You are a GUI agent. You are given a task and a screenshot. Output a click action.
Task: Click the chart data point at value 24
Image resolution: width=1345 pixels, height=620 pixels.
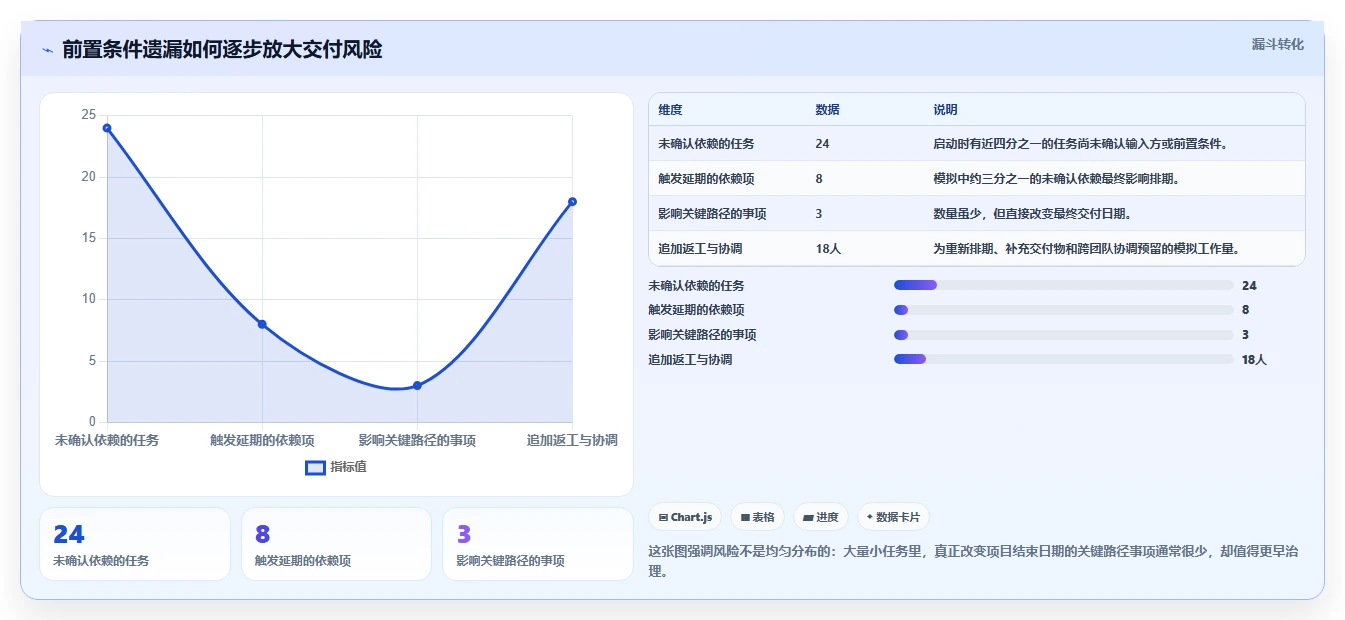107,128
